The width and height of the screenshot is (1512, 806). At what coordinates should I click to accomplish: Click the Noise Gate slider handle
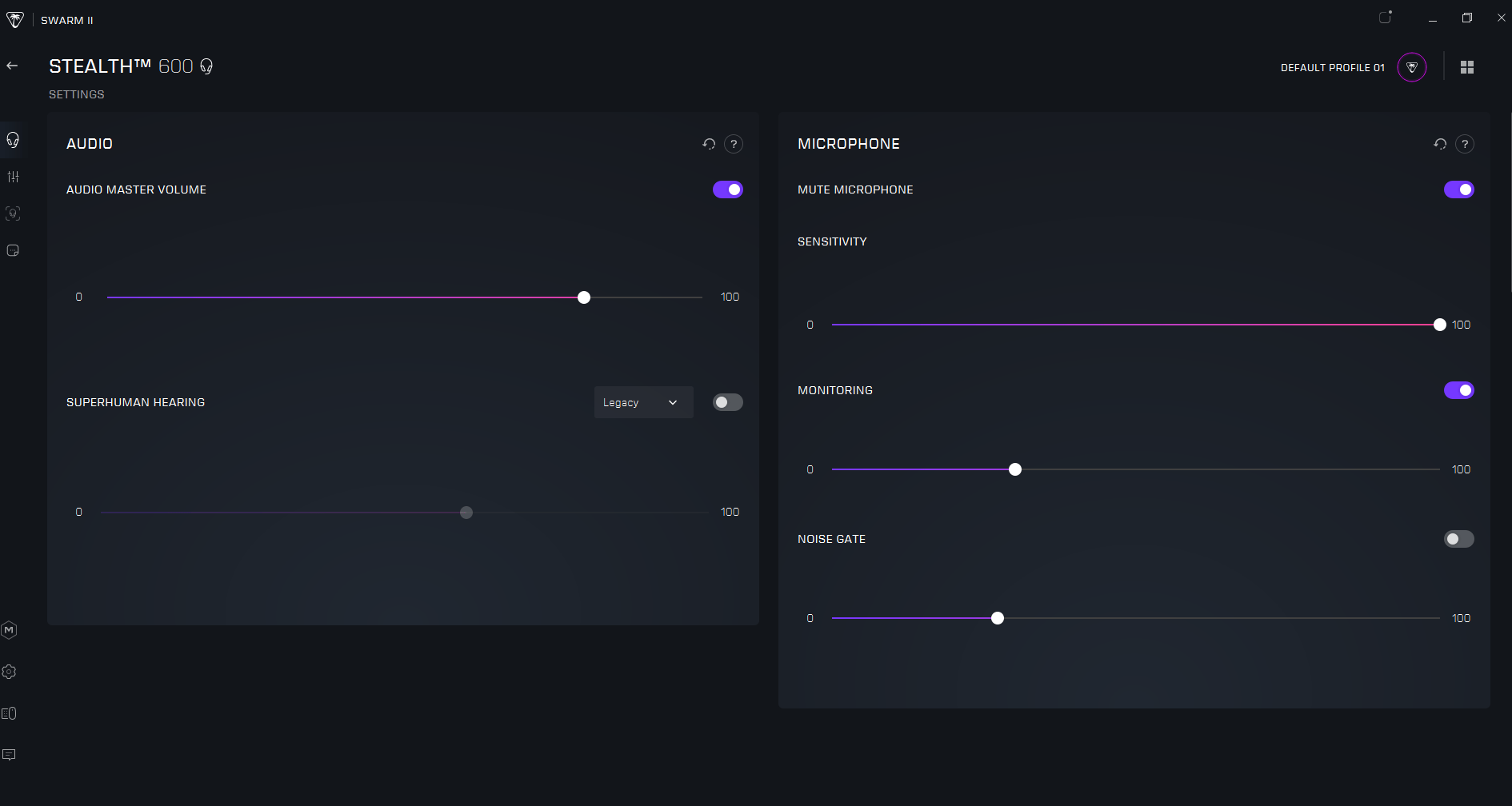pyautogui.click(x=998, y=618)
